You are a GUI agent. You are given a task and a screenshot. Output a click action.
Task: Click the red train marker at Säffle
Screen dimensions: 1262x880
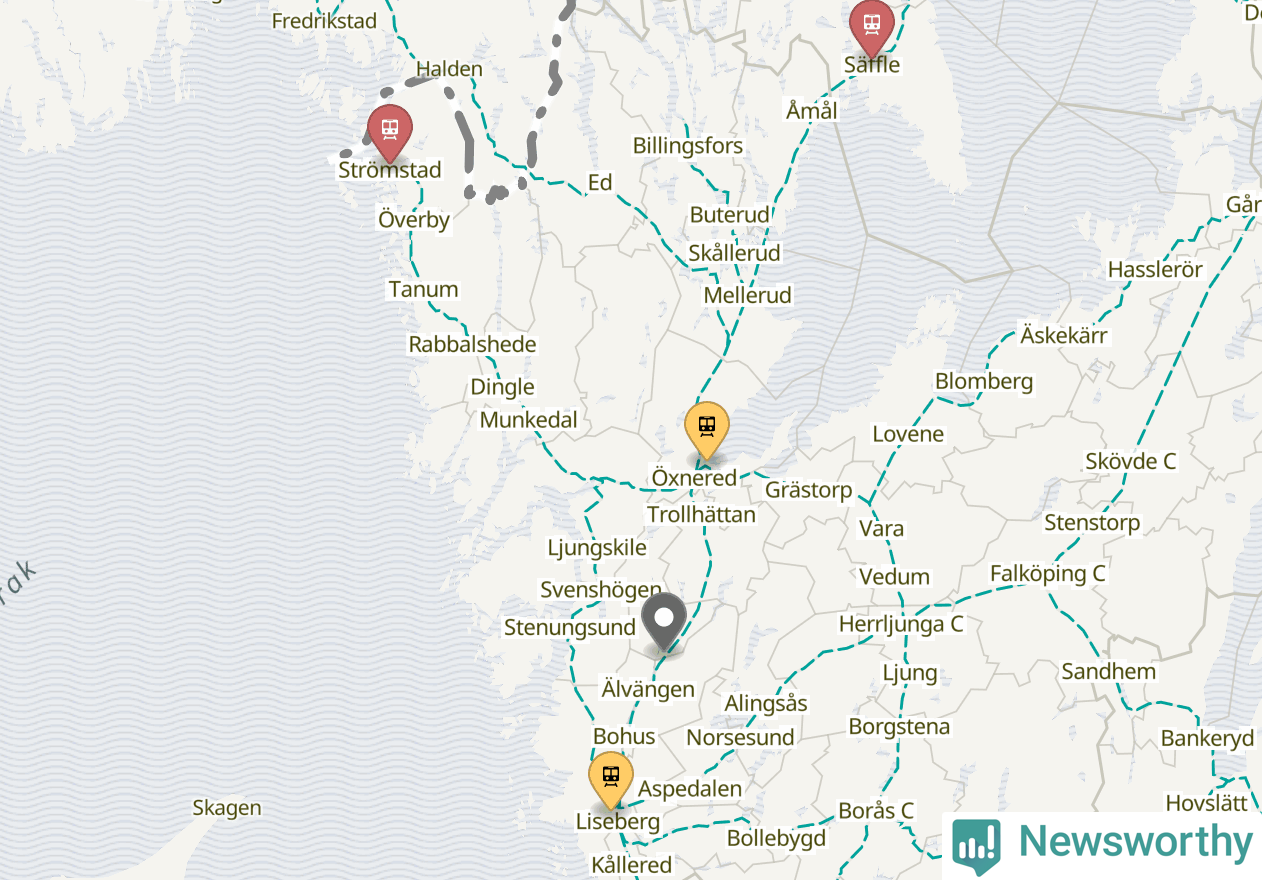click(871, 25)
